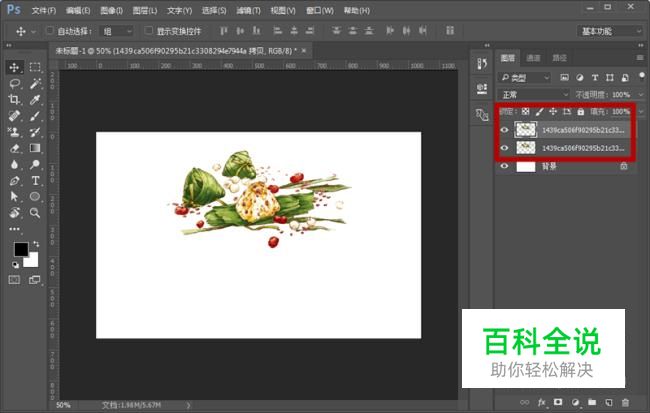Switch to the 通道 tab
The height and width of the screenshot is (413, 650).
pos(533,58)
